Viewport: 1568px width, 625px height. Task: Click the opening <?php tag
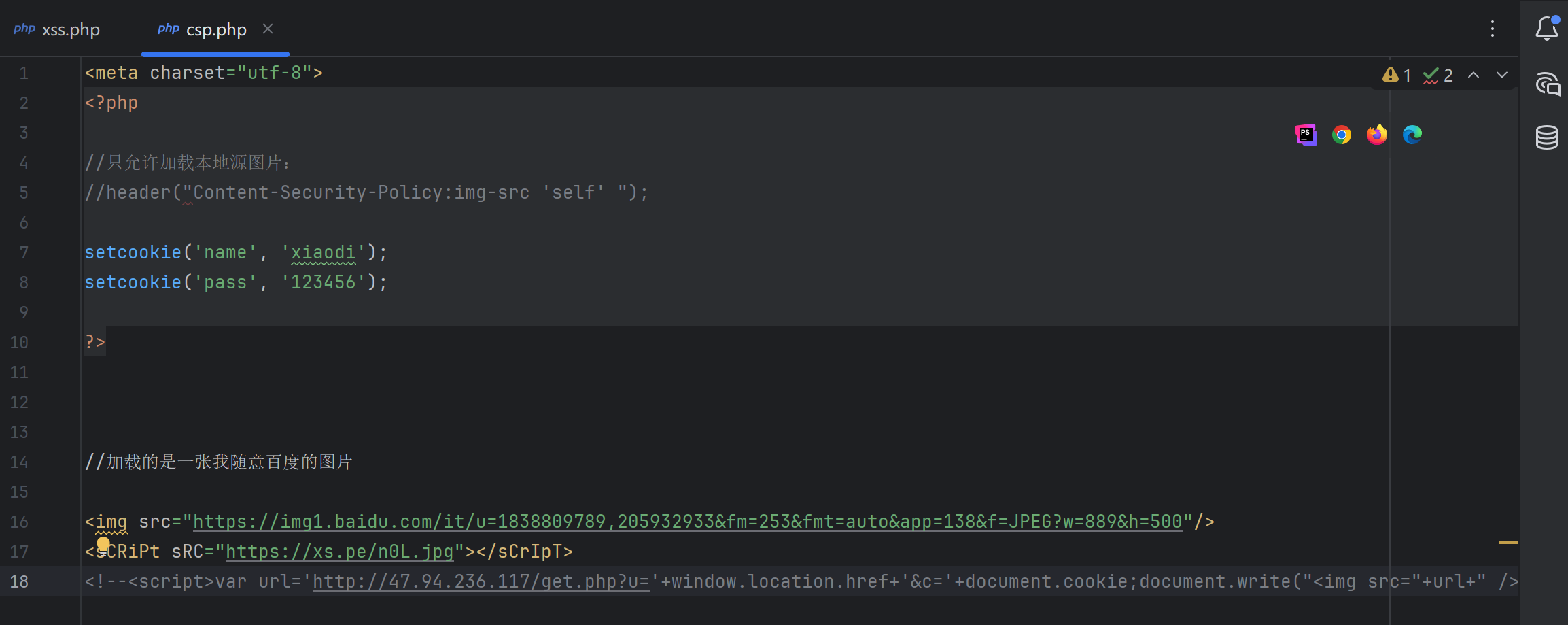pos(111,103)
